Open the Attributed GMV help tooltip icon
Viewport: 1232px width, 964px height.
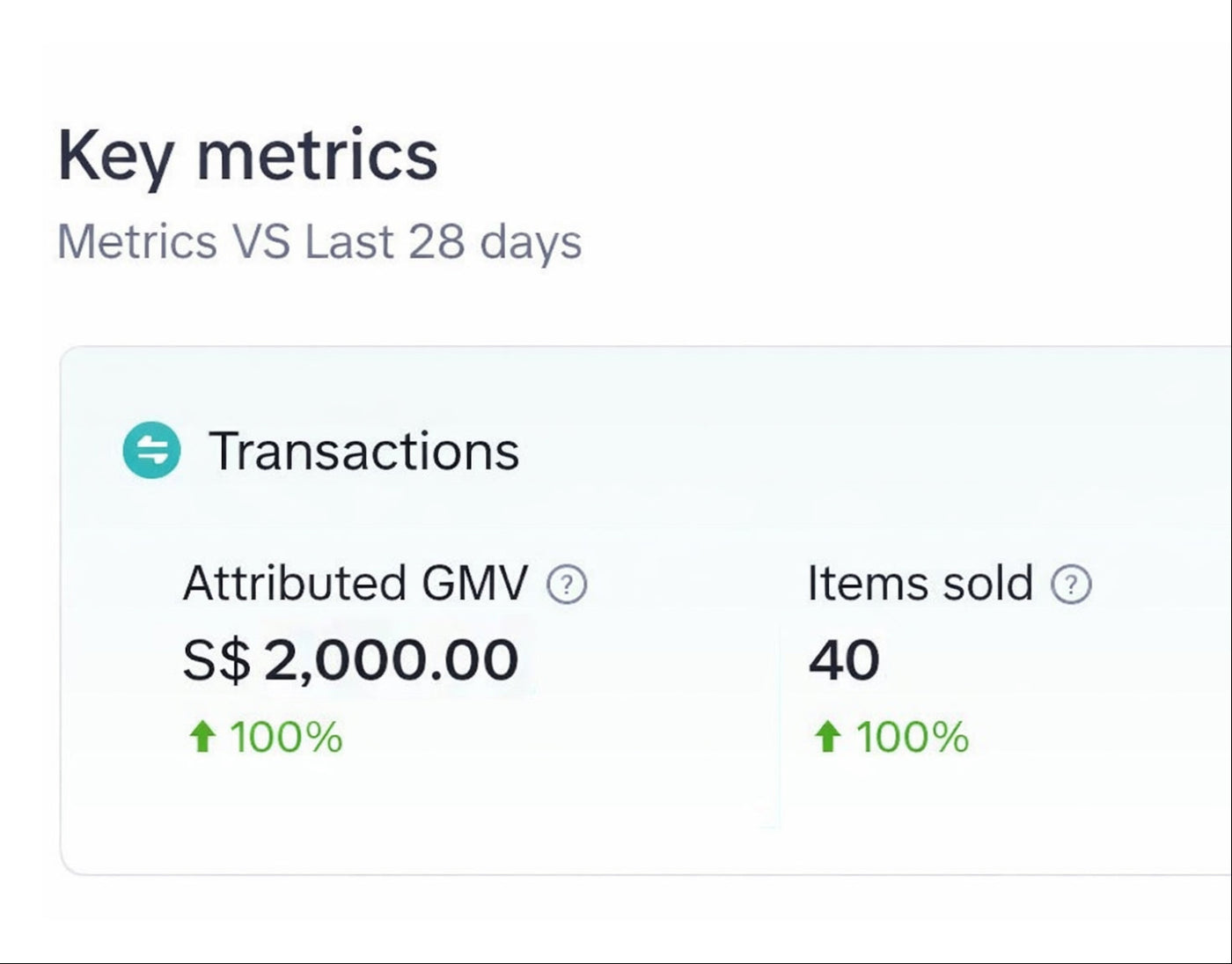(x=567, y=585)
